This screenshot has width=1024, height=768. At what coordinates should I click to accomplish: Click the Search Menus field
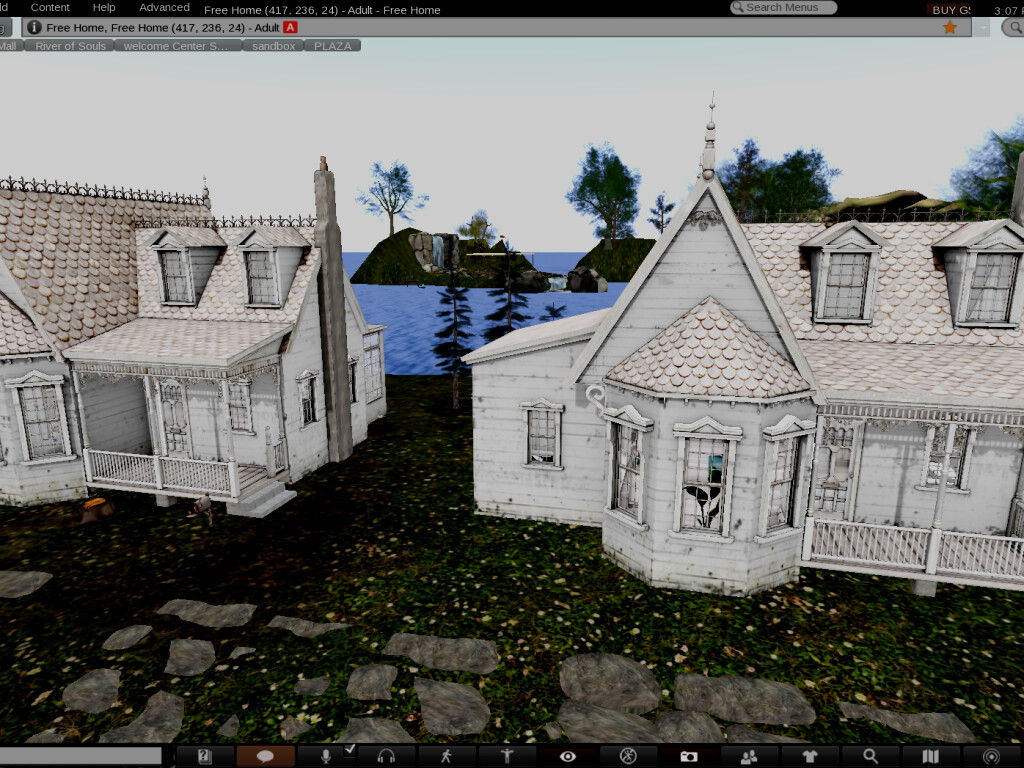point(784,7)
